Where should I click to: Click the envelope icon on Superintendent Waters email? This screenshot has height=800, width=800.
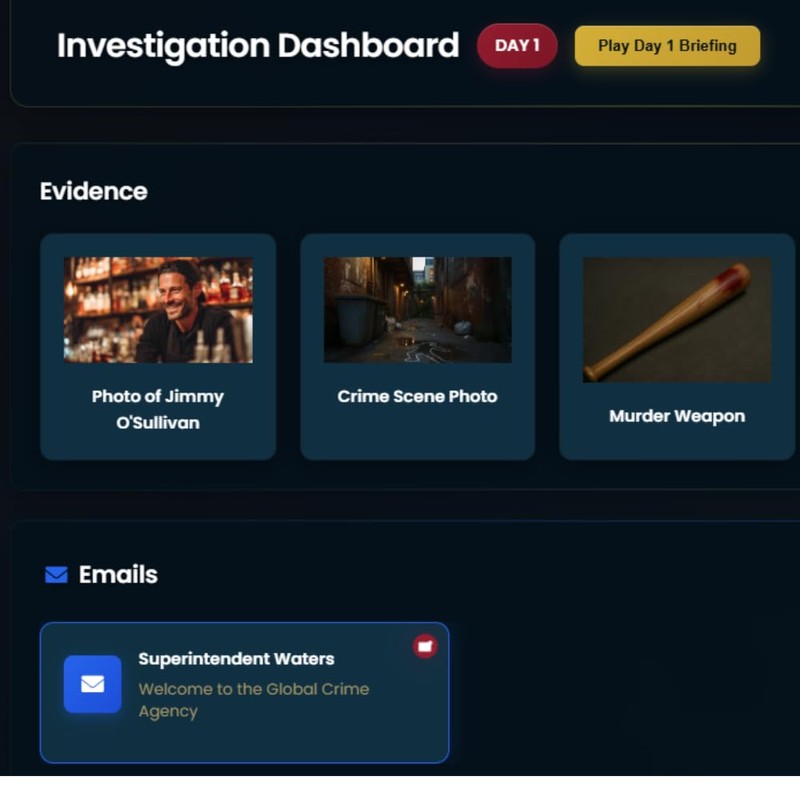tap(92, 684)
